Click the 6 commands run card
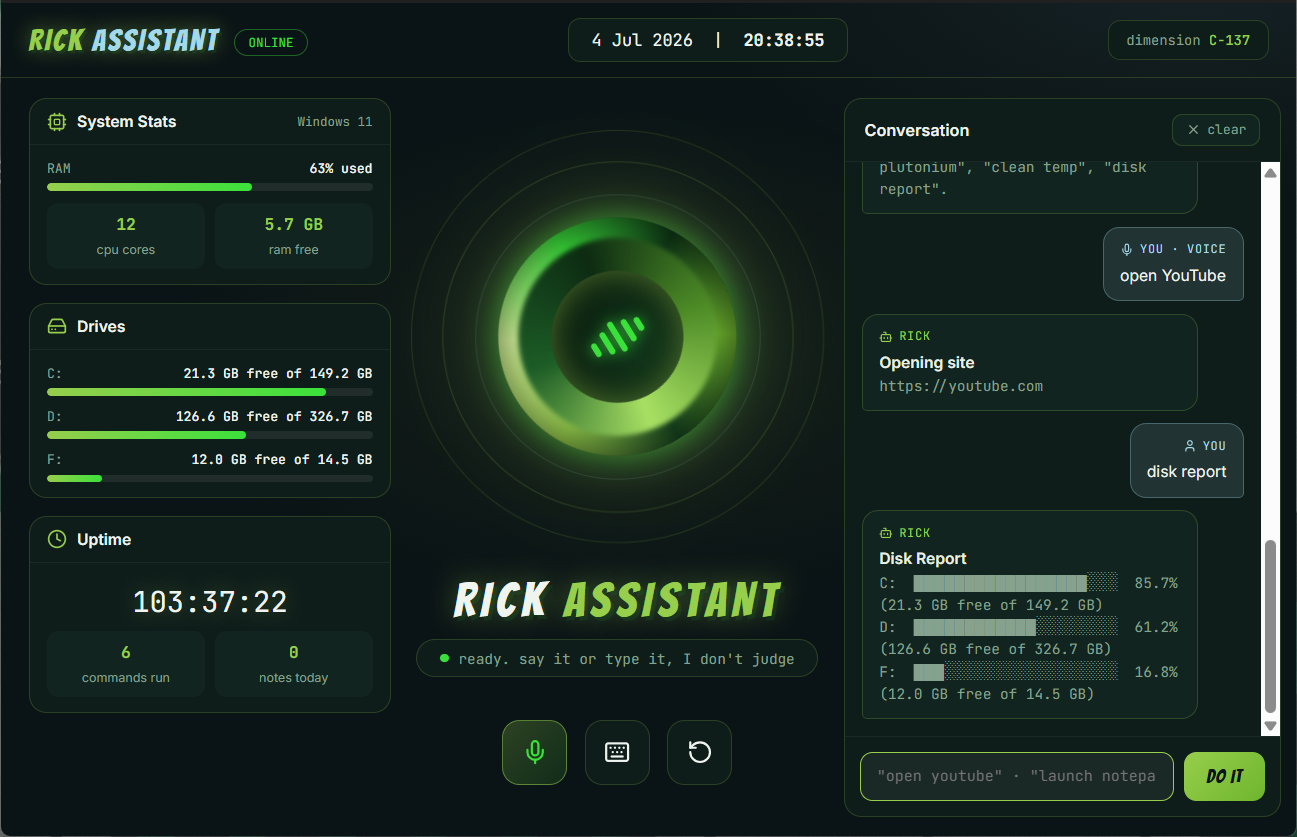 (x=126, y=664)
